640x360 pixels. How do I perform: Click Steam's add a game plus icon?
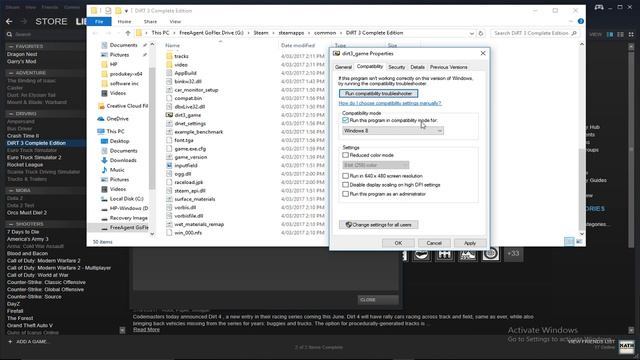(10, 342)
